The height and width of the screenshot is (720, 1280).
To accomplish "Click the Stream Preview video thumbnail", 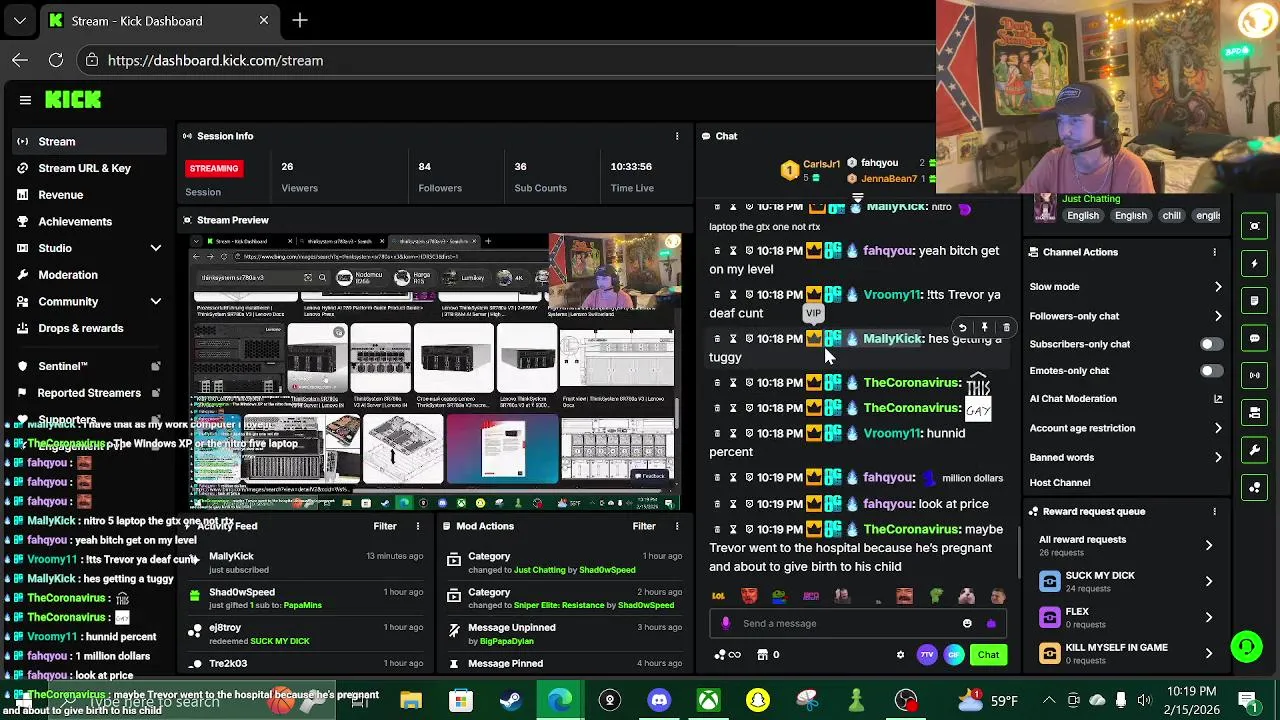I will click(x=436, y=372).
